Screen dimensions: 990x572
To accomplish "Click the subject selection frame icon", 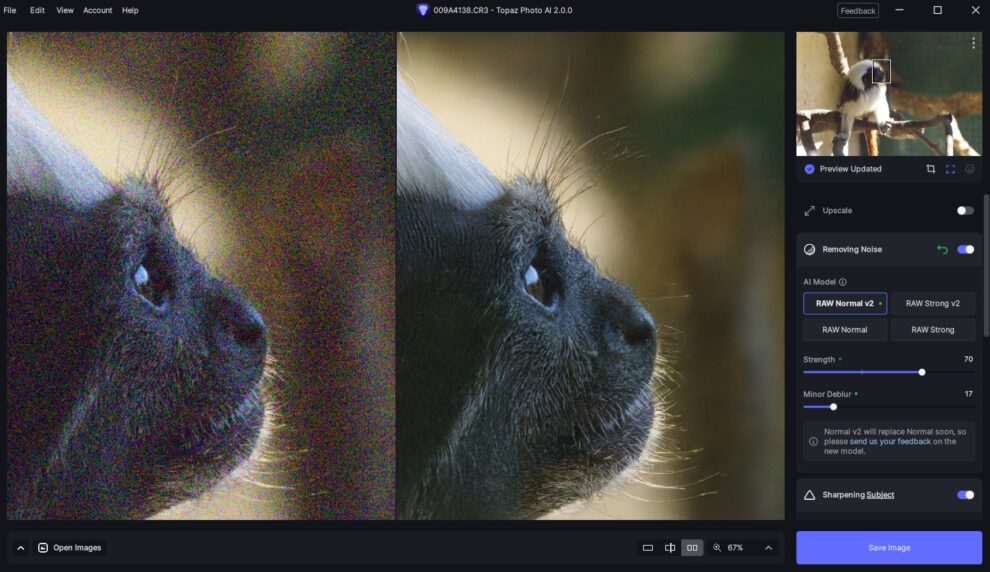I will 950,169.
